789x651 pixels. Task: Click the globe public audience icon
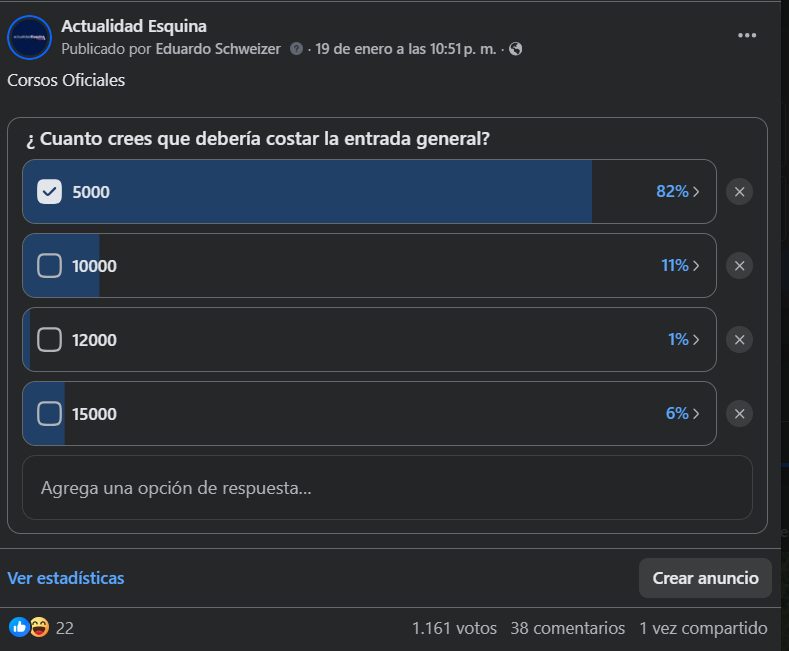point(515,49)
